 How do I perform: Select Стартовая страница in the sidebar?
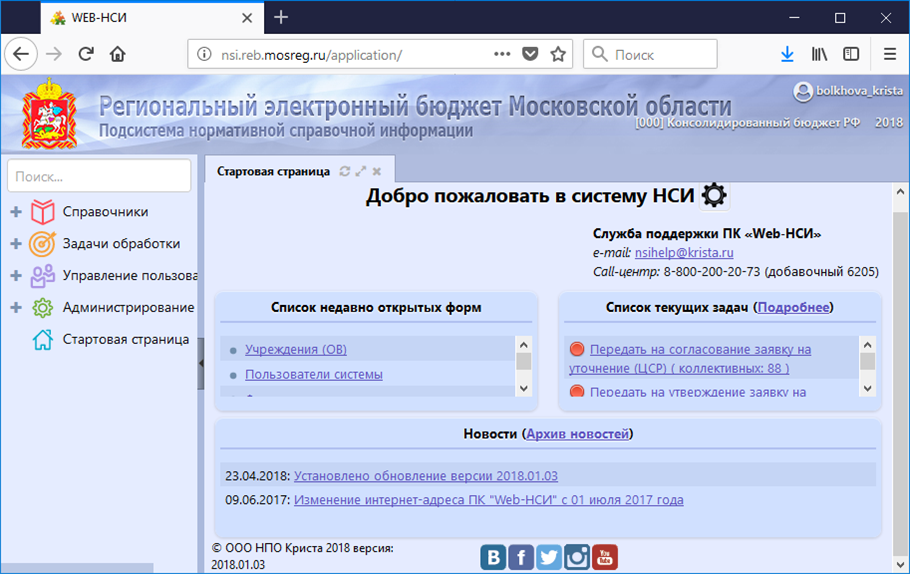(125, 339)
